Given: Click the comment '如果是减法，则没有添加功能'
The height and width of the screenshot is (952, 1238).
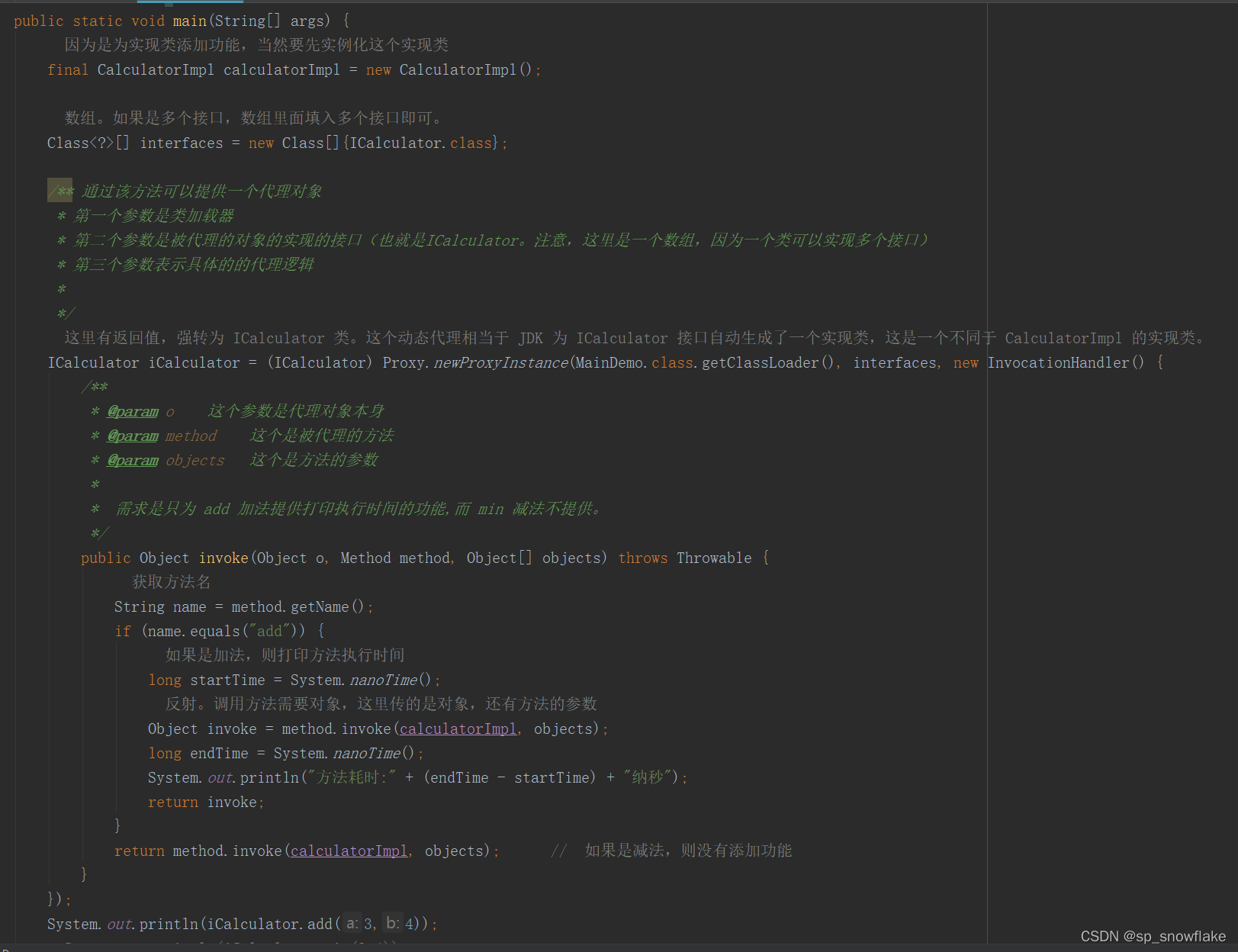Looking at the screenshot, I should tap(688, 851).
